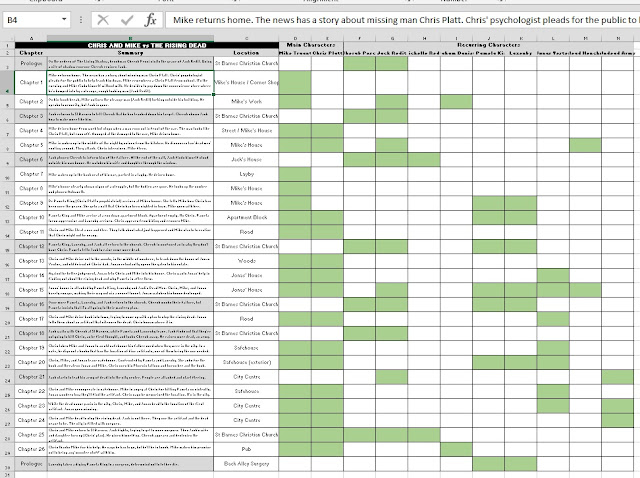Select the Lazenby header cell
The image size is (640, 478).
[521, 53]
